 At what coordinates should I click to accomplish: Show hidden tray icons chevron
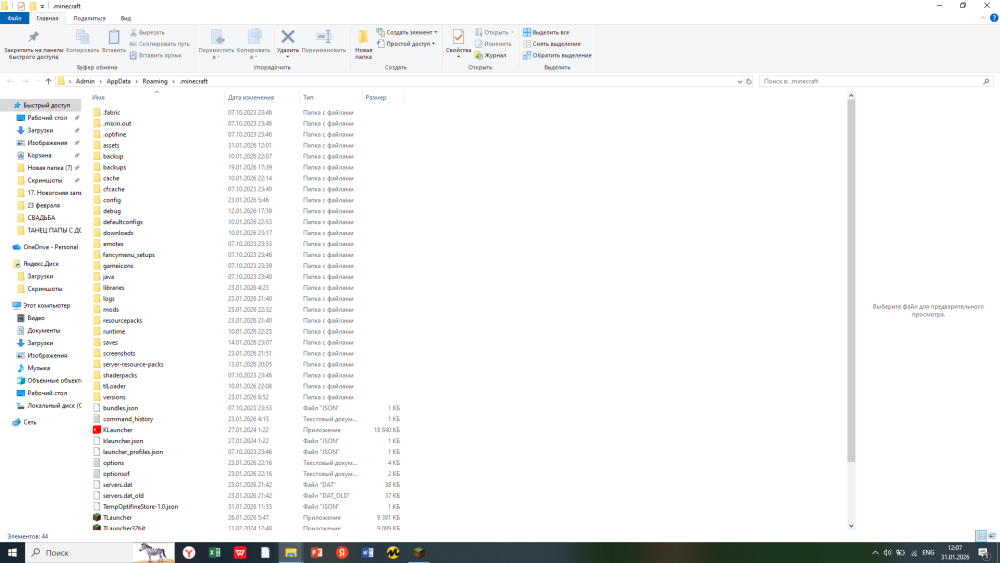[x=875, y=553]
